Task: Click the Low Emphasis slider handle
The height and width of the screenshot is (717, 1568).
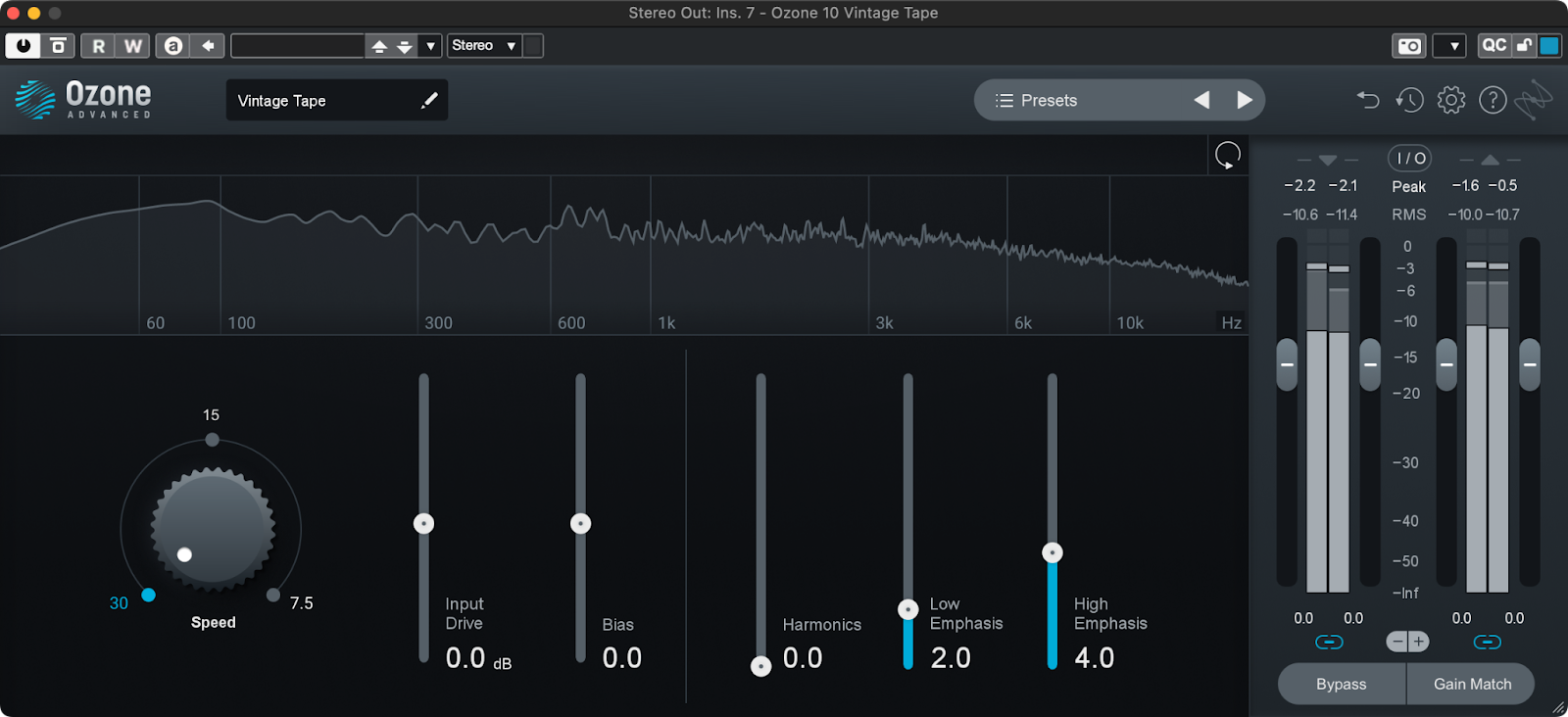Action: tap(908, 609)
